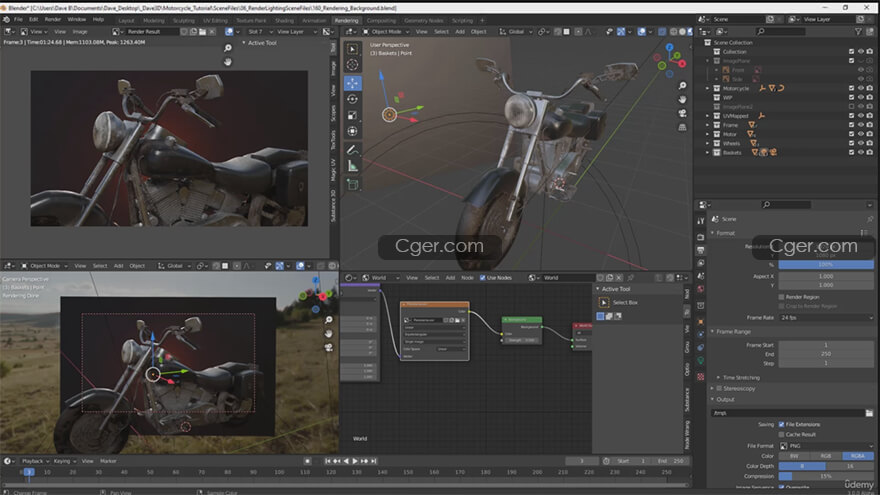Expand the Baskets collection in outliner
880x495 pixels.
click(708, 152)
